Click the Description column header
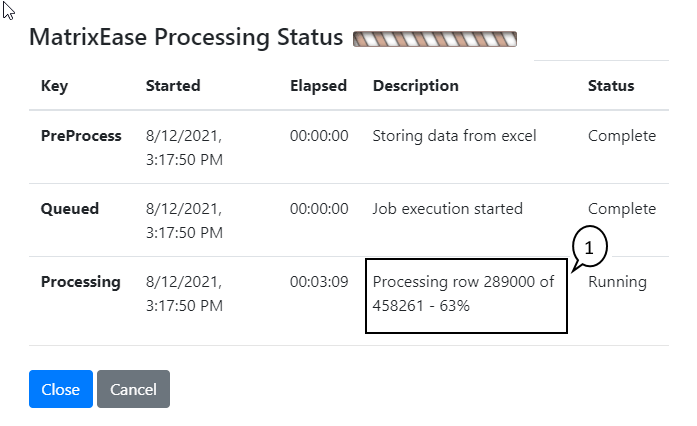Viewport: 697px width, 426px height. tap(415, 86)
